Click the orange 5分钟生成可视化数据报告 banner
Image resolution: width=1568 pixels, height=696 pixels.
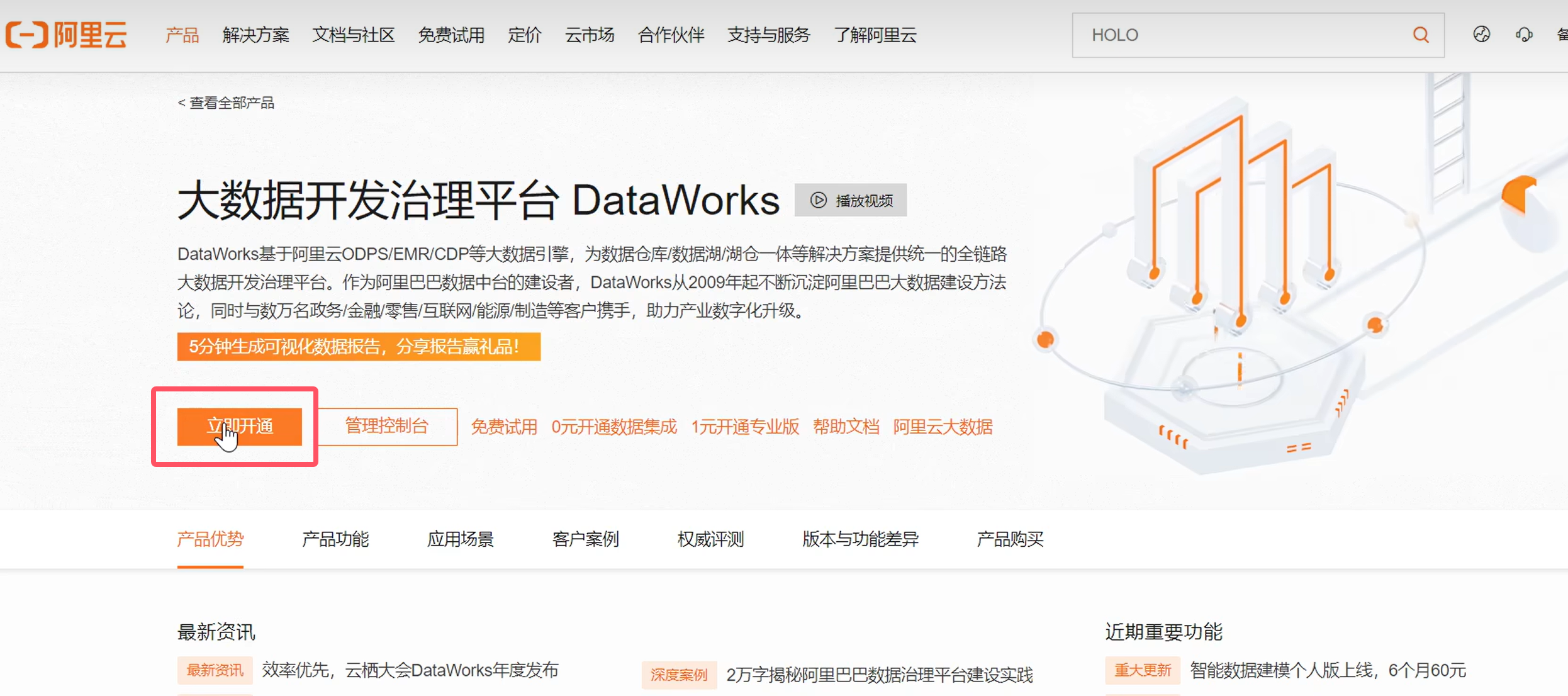click(x=359, y=347)
